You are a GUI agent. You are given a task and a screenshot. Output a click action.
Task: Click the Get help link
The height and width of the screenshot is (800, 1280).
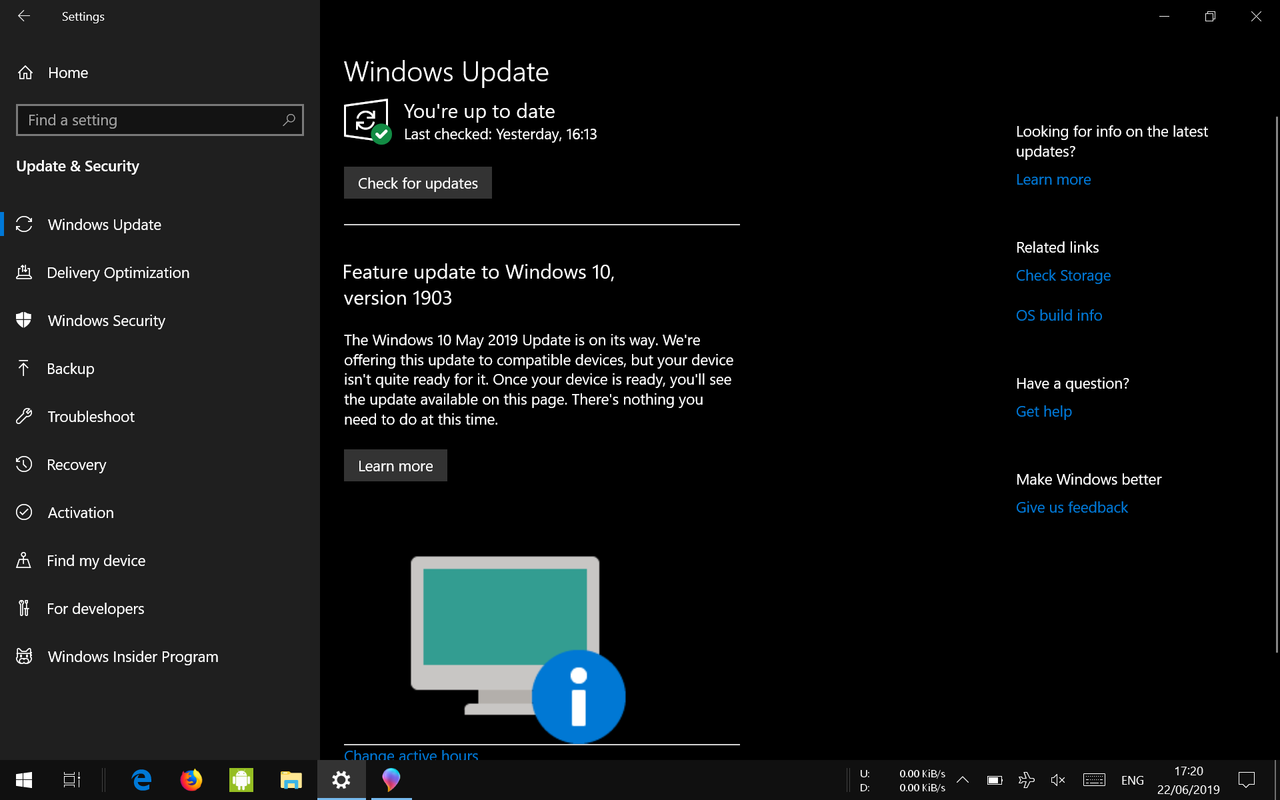tap(1044, 411)
